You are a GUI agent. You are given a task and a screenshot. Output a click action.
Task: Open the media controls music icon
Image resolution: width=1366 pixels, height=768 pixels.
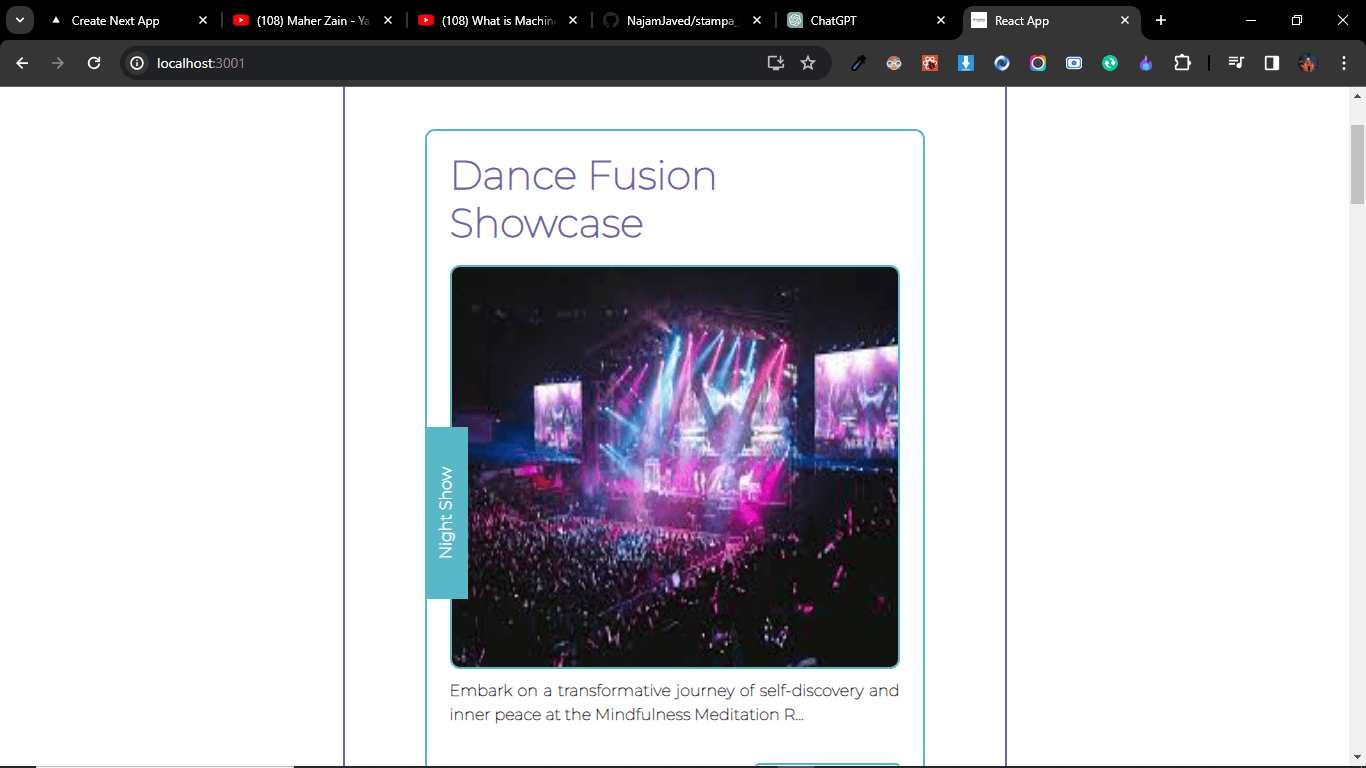point(1236,63)
